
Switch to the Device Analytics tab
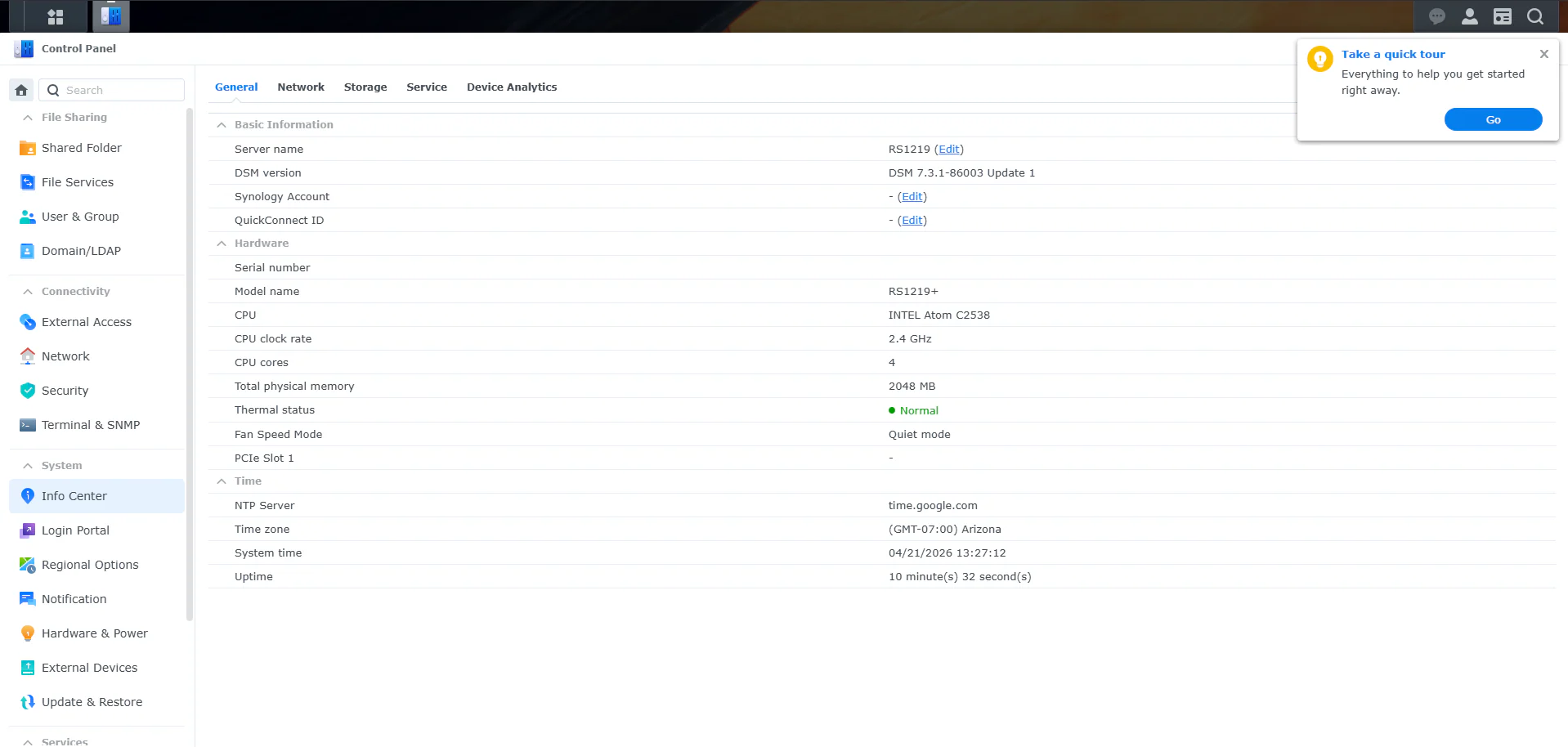[512, 87]
